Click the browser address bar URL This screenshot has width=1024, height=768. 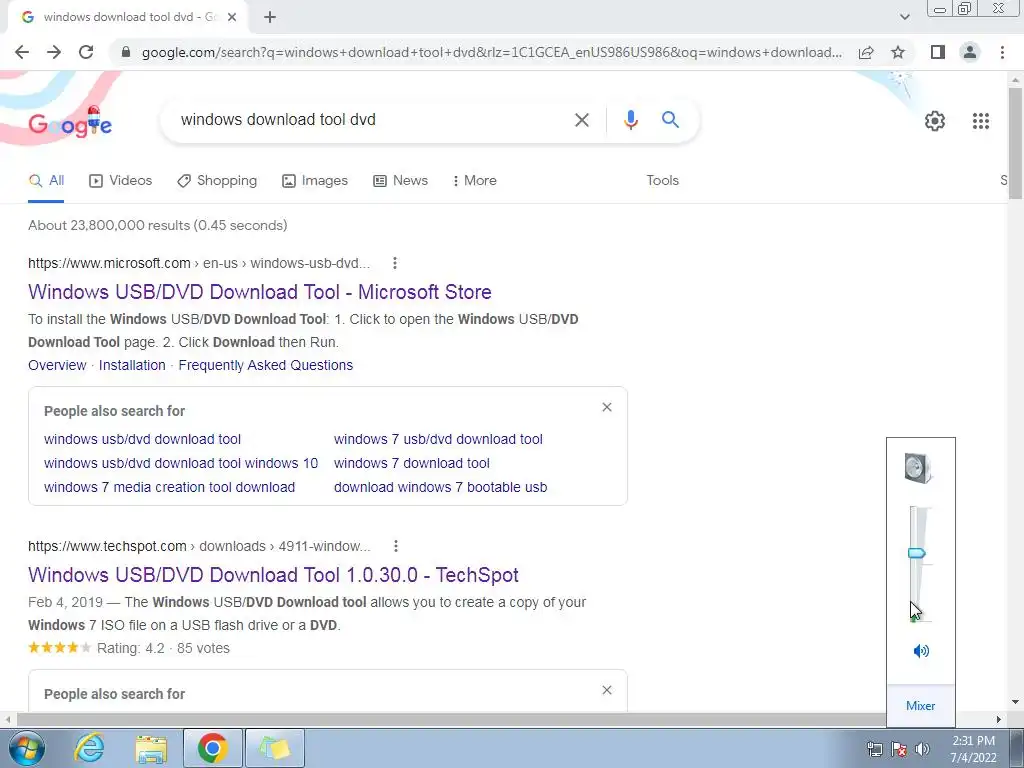[x=491, y=52]
